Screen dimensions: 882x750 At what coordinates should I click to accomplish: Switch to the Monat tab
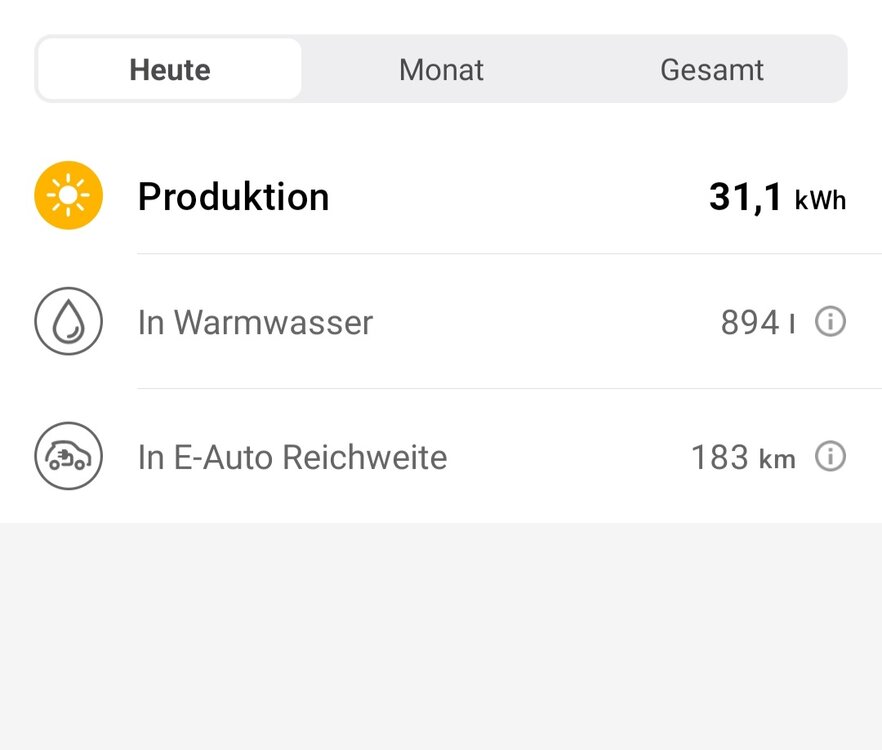pyautogui.click(x=441, y=69)
